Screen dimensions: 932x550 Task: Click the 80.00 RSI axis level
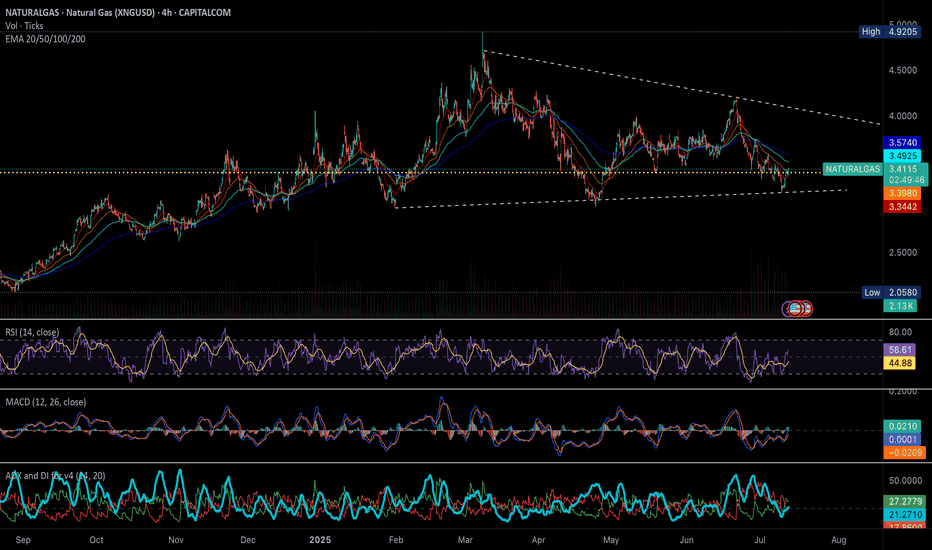(x=900, y=332)
